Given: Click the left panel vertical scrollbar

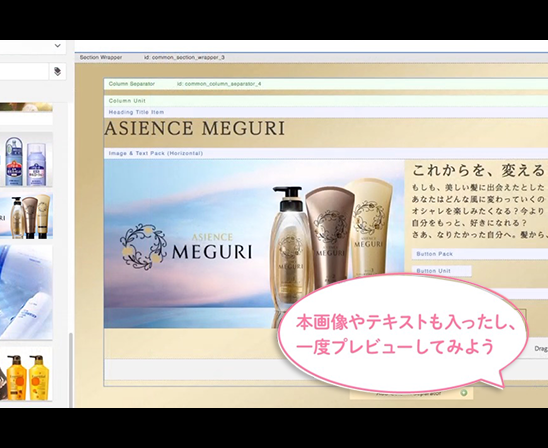Looking at the screenshot, I should click(x=71, y=370).
